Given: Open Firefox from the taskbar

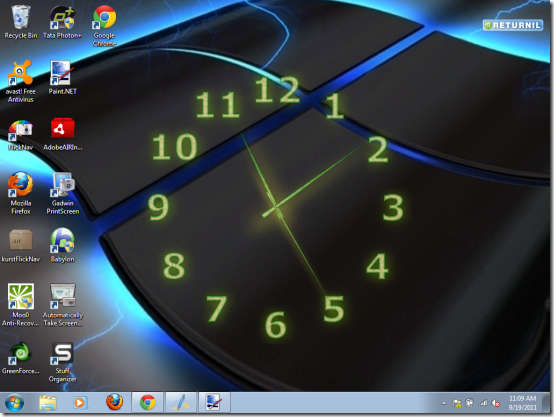Looking at the screenshot, I should click(x=114, y=402).
